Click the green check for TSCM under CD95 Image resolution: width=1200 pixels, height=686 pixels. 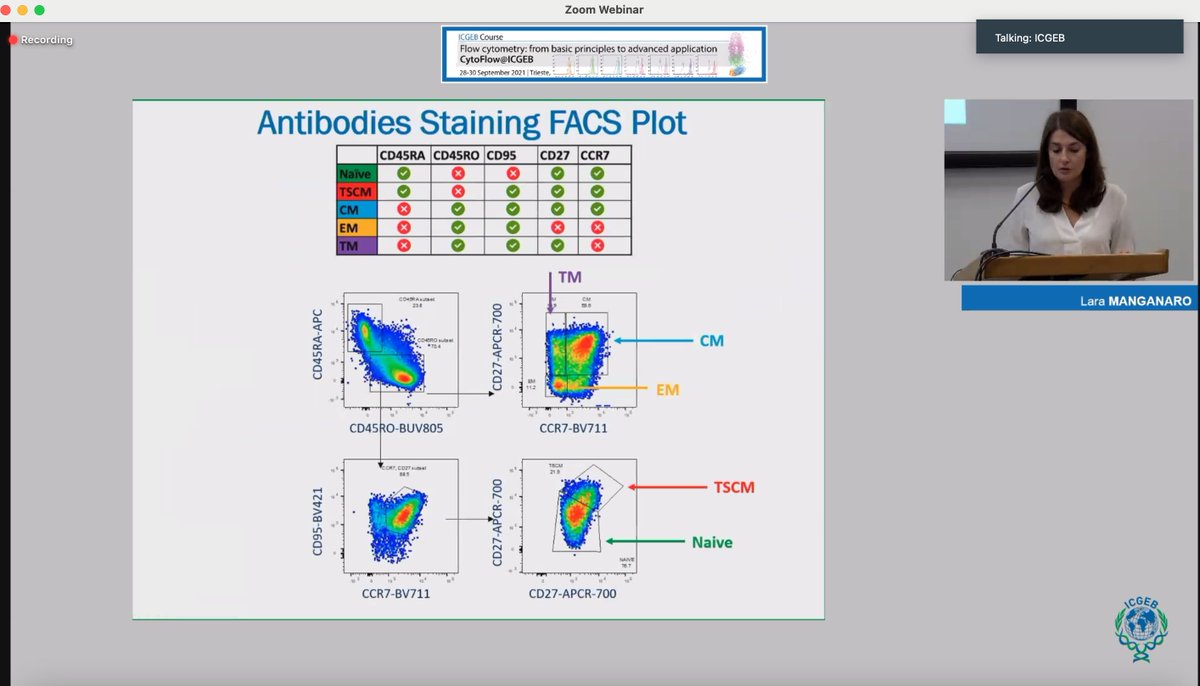[x=511, y=191]
